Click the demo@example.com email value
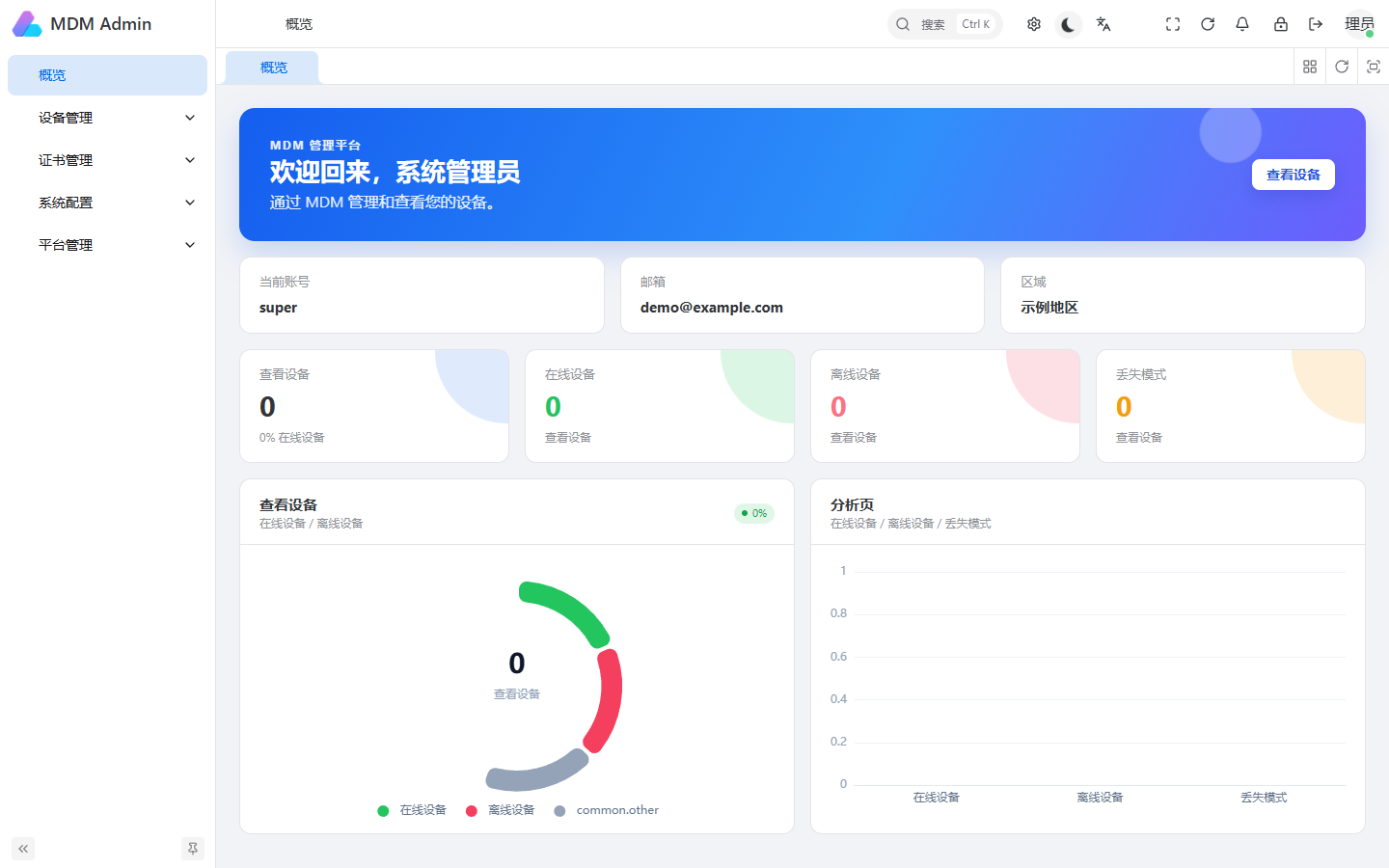This screenshot has width=1389, height=868. pos(712,308)
